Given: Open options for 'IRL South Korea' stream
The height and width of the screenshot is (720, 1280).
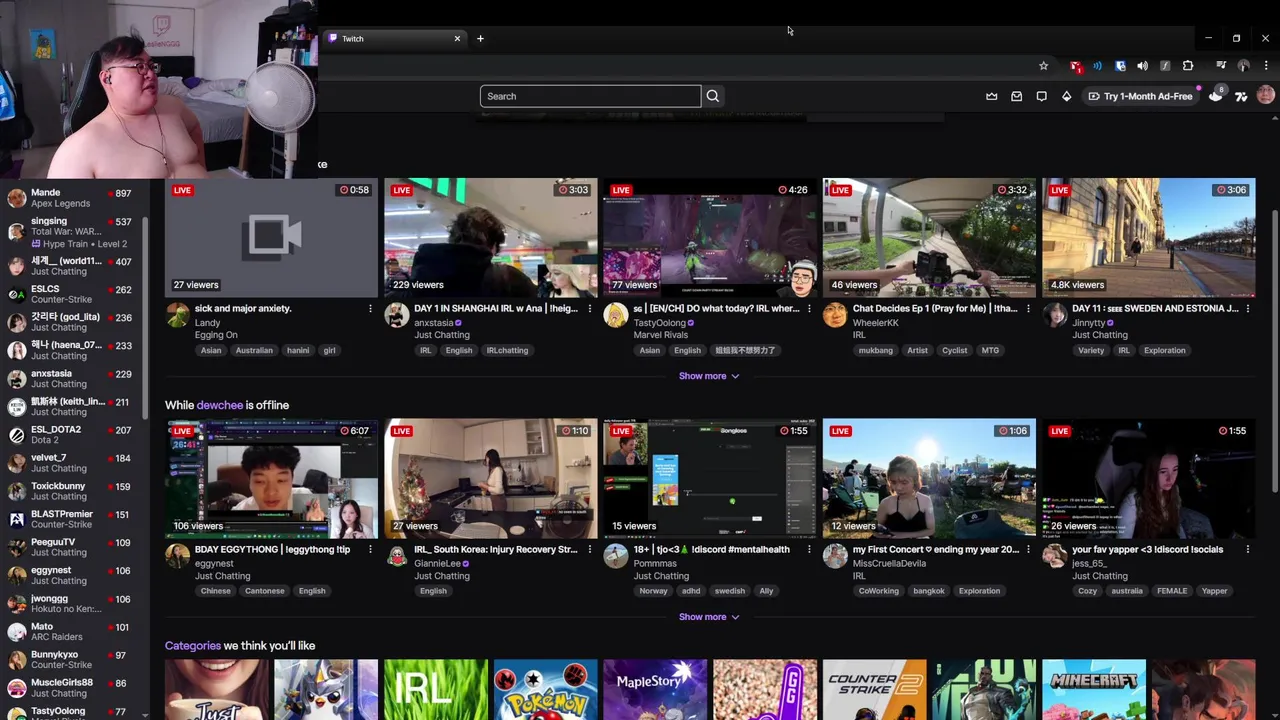Looking at the screenshot, I should (589, 549).
